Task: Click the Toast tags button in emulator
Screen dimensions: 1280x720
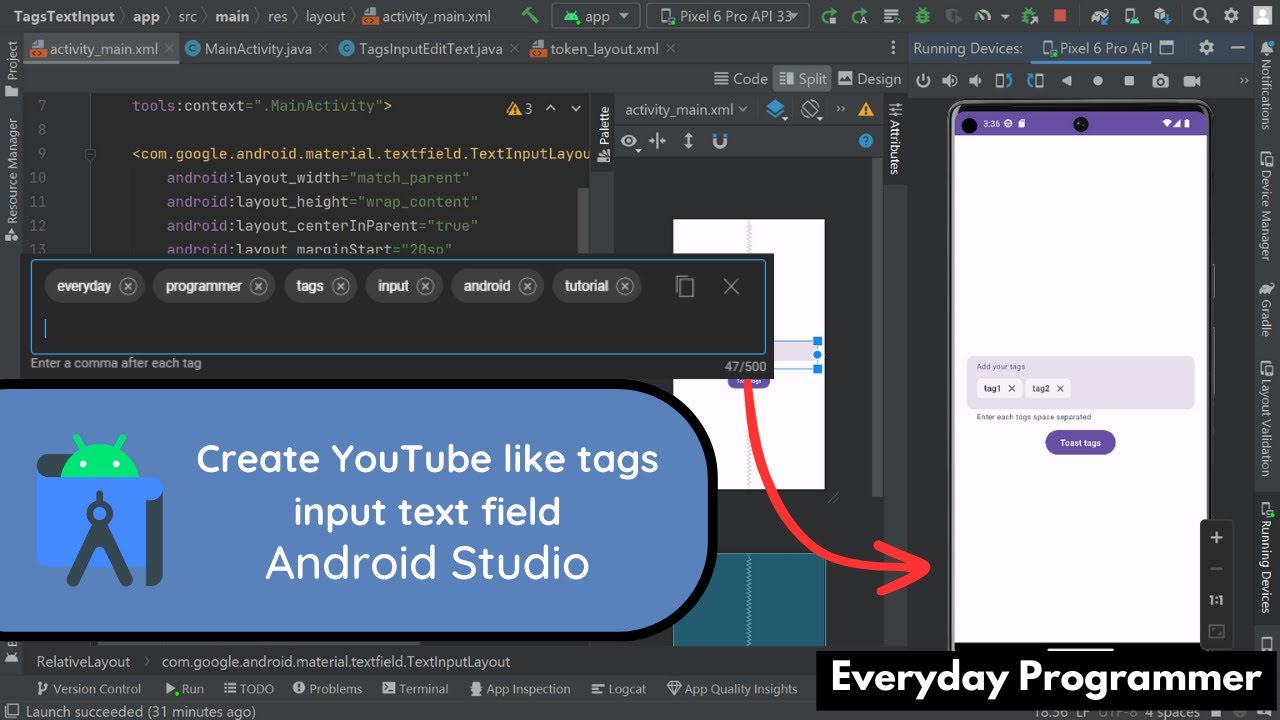Action: click(x=1080, y=443)
